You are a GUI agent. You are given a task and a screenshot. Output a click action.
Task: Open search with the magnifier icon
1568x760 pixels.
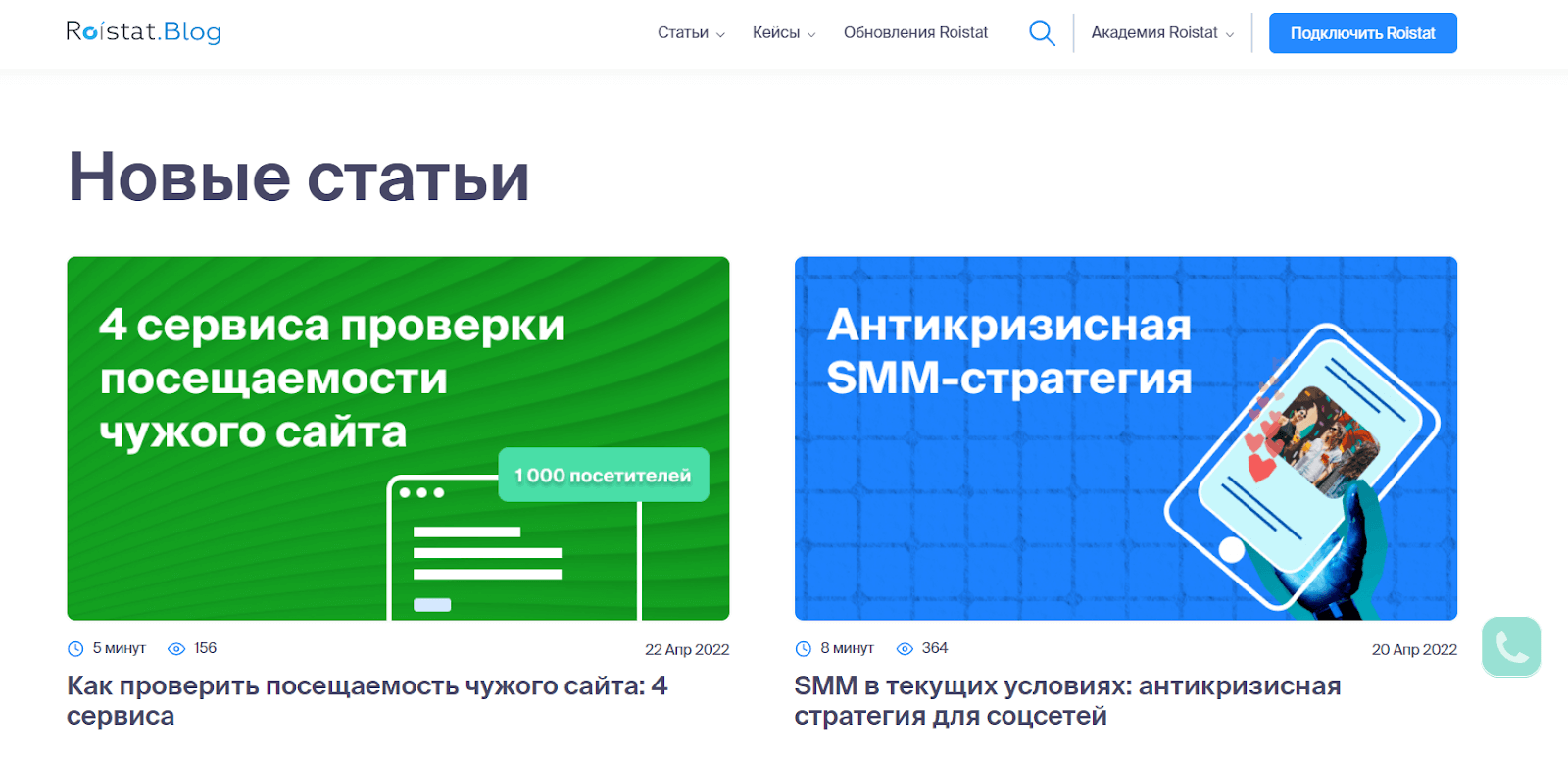tap(1042, 33)
